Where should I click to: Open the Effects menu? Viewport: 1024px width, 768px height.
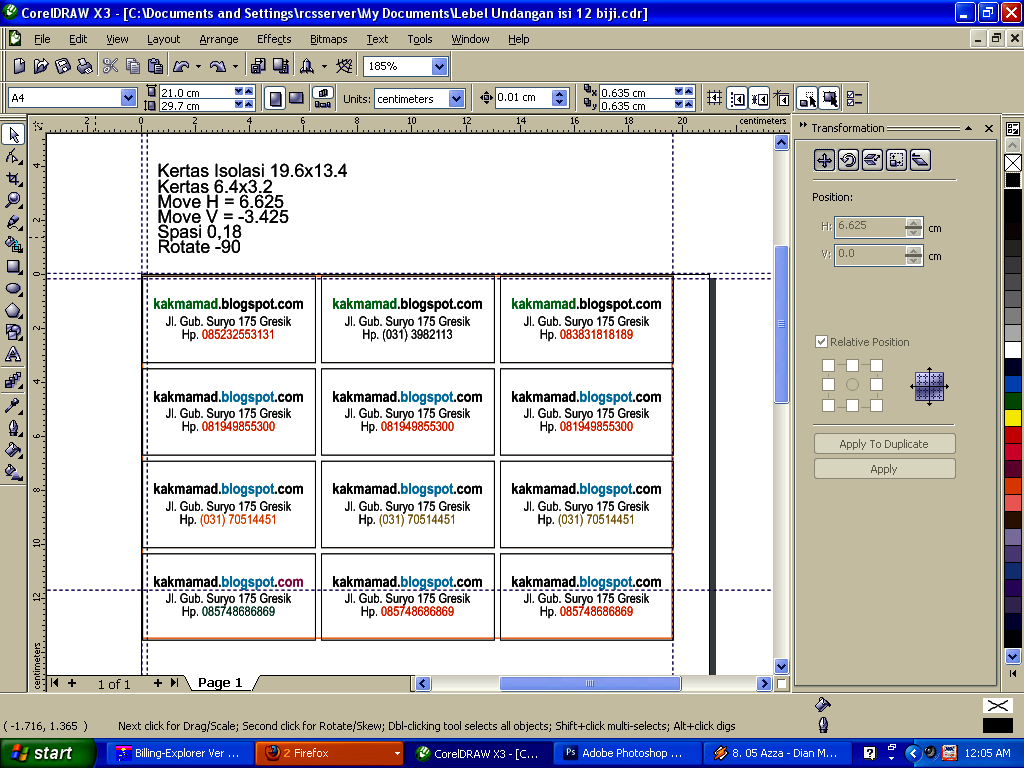pos(274,39)
